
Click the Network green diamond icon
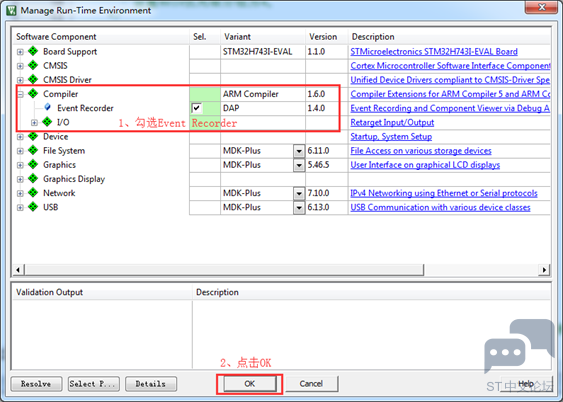coord(33,193)
